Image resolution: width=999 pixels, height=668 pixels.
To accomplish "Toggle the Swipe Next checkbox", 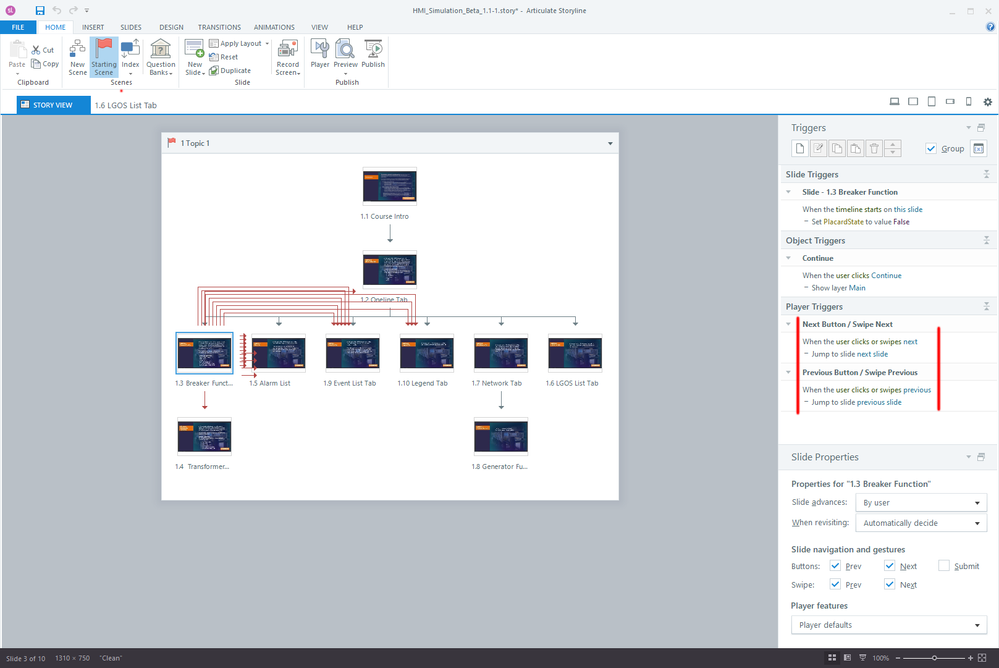I will tap(890, 584).
